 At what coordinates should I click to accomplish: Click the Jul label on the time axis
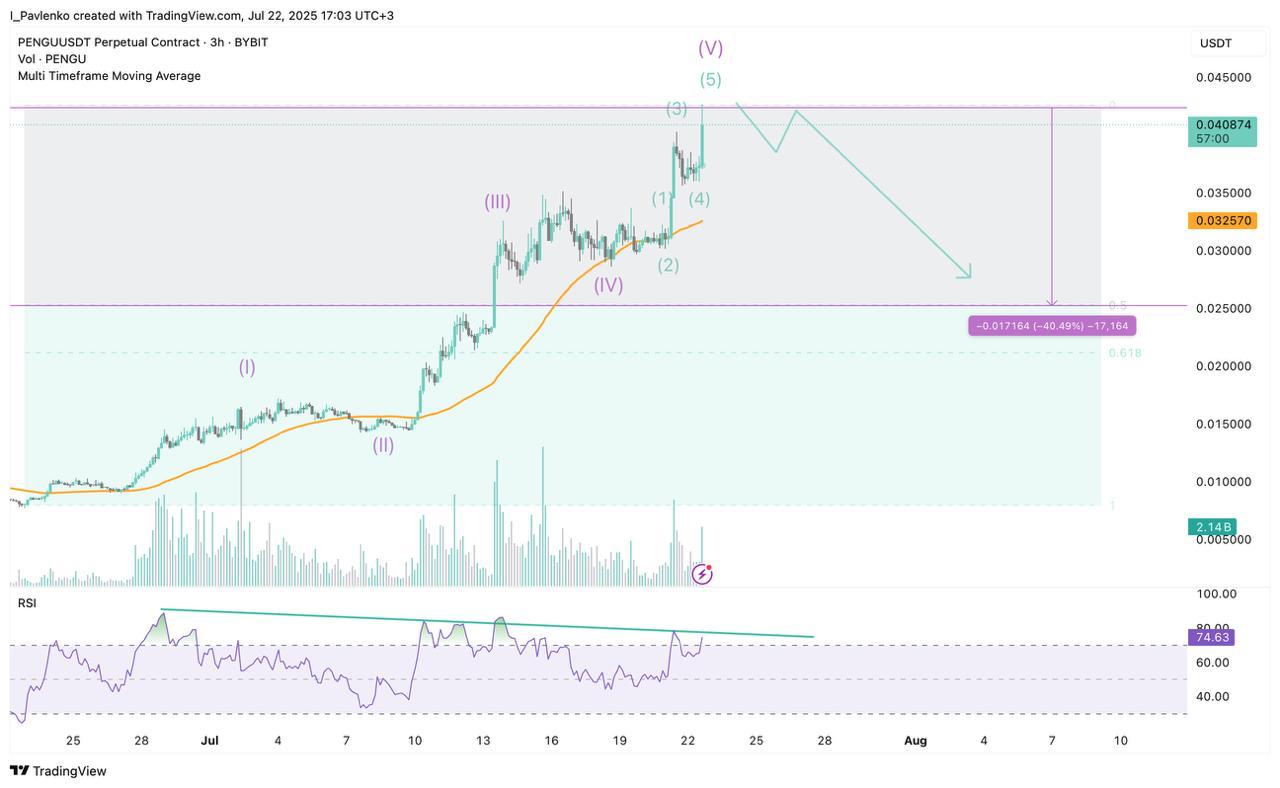point(210,741)
